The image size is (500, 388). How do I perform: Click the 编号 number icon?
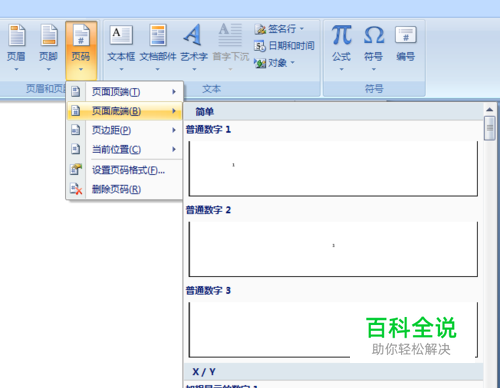pyautogui.click(x=406, y=35)
